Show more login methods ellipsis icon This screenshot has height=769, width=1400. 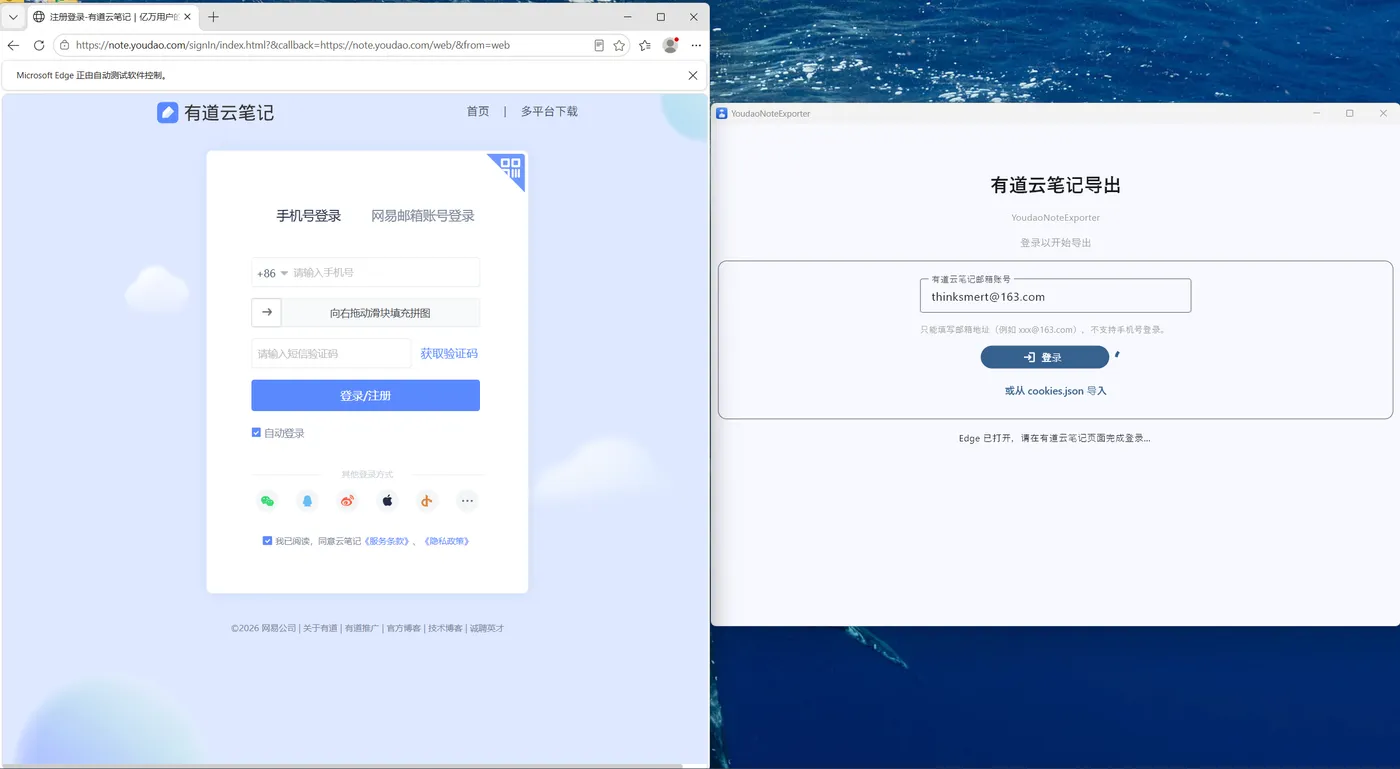click(467, 501)
